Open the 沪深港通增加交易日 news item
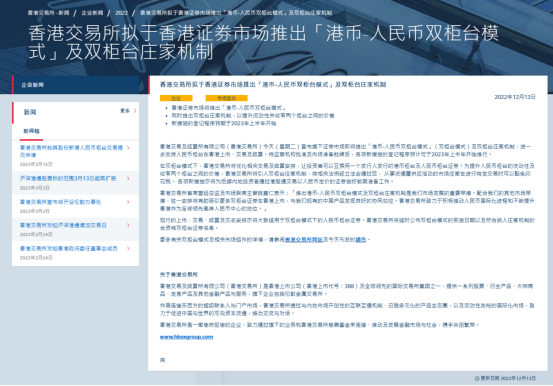Screen dimensions: 553x386 (63, 225)
